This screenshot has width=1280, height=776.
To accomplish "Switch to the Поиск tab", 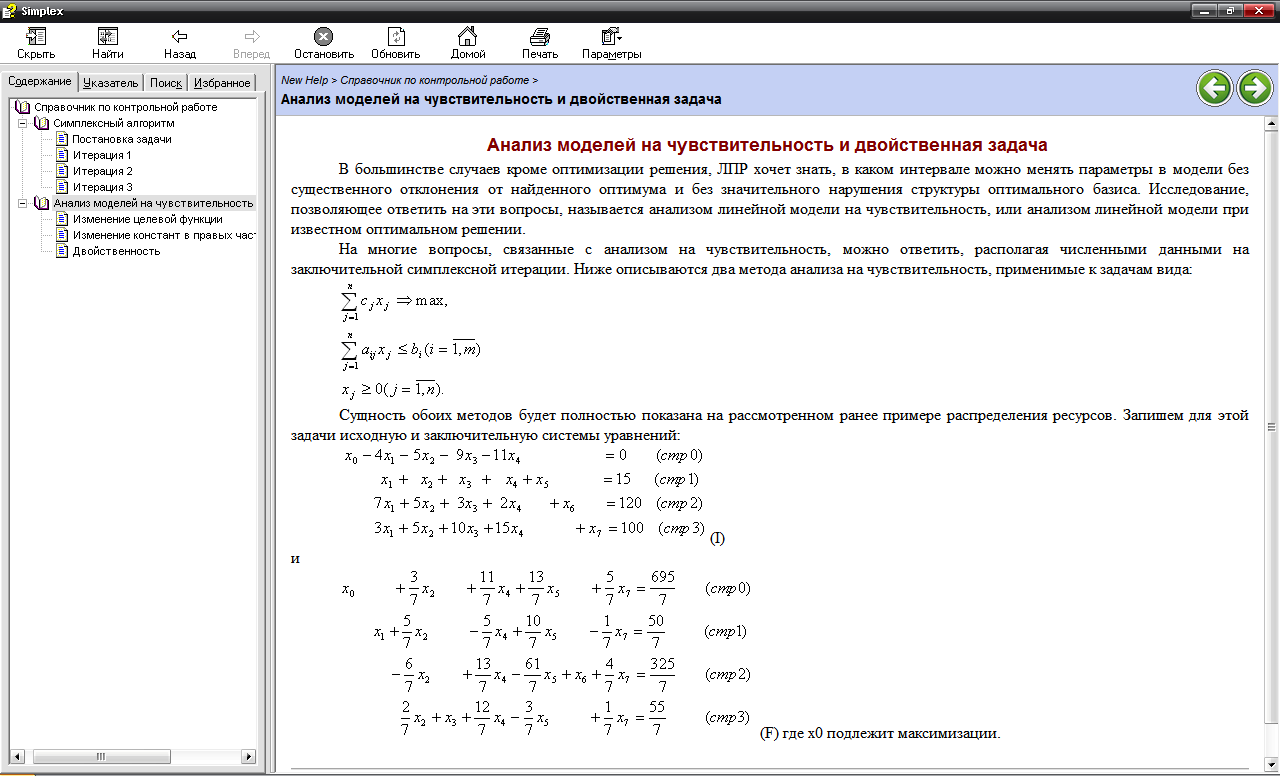I will point(166,83).
